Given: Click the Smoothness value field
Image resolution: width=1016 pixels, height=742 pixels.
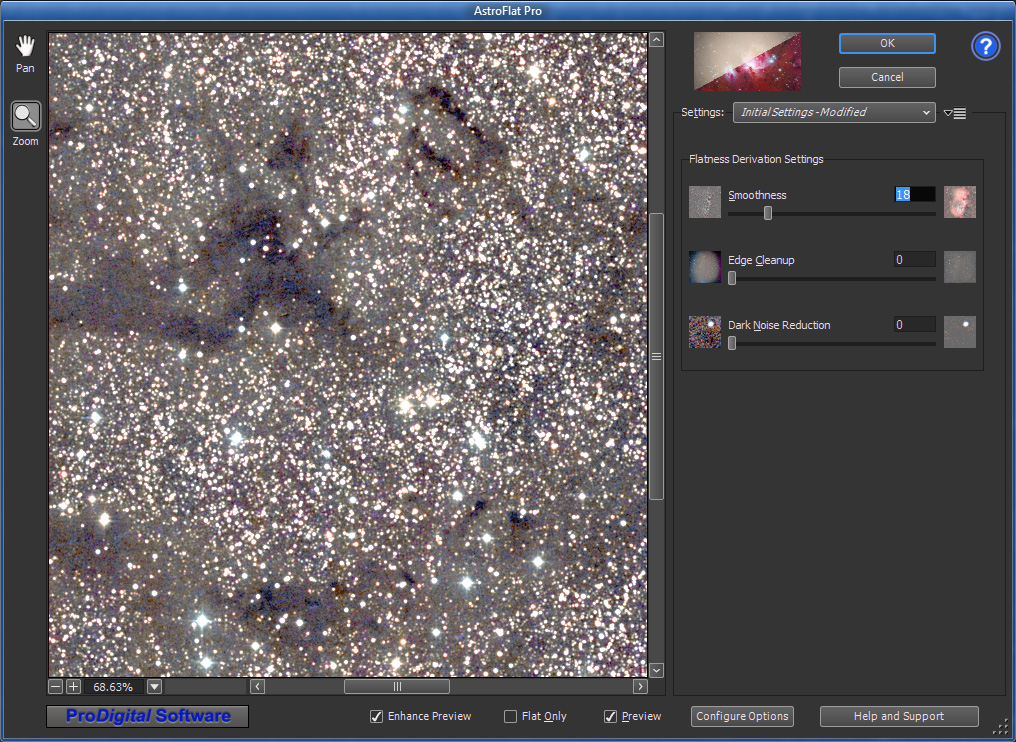Looking at the screenshot, I should 914,194.
